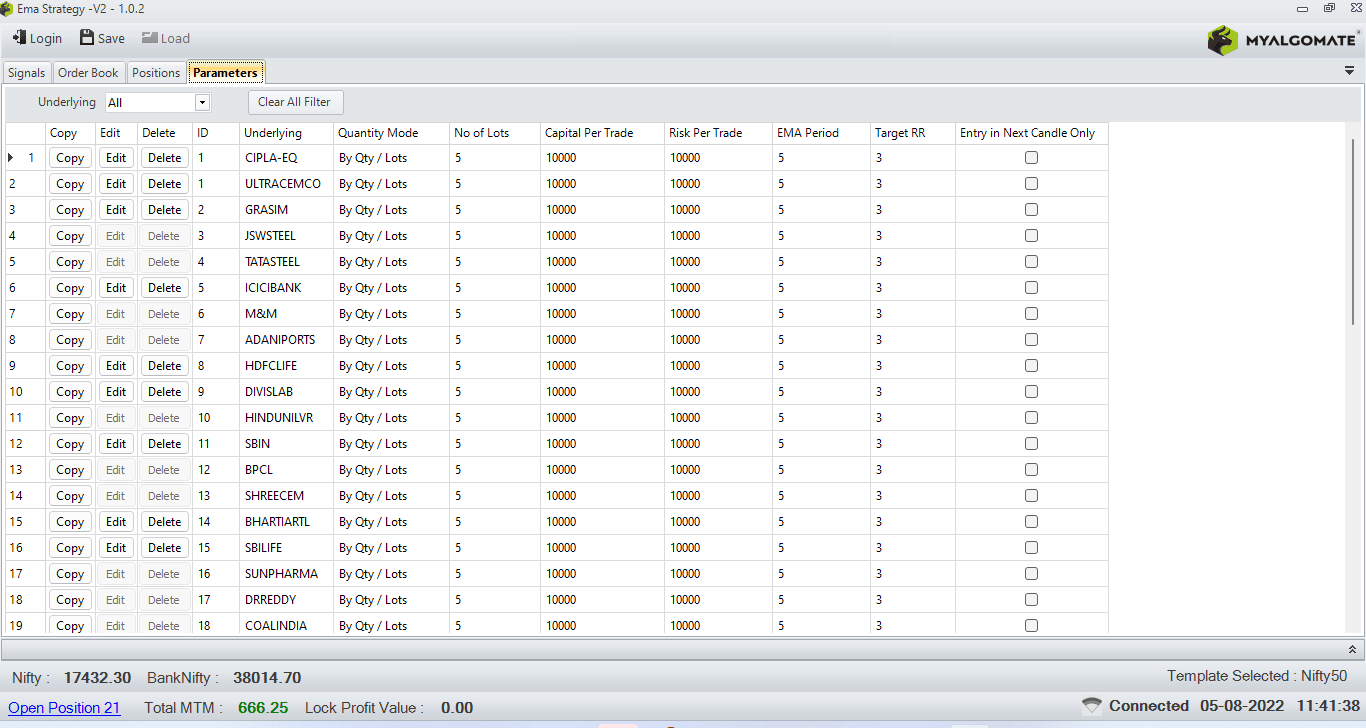The image size is (1366, 728).
Task: Click Edit for ICICIBANK row
Action: (116, 288)
